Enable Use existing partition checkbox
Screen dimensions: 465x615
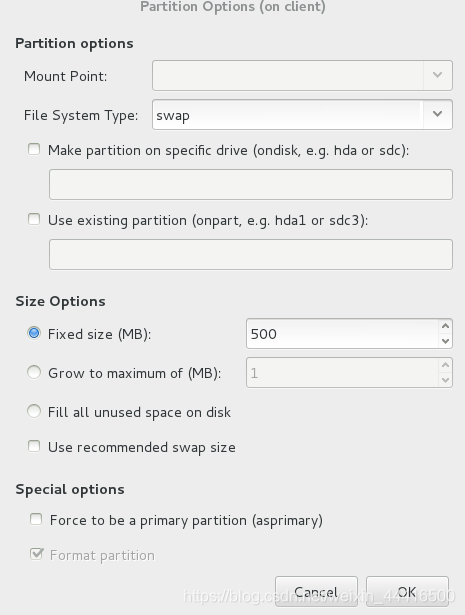point(34,219)
